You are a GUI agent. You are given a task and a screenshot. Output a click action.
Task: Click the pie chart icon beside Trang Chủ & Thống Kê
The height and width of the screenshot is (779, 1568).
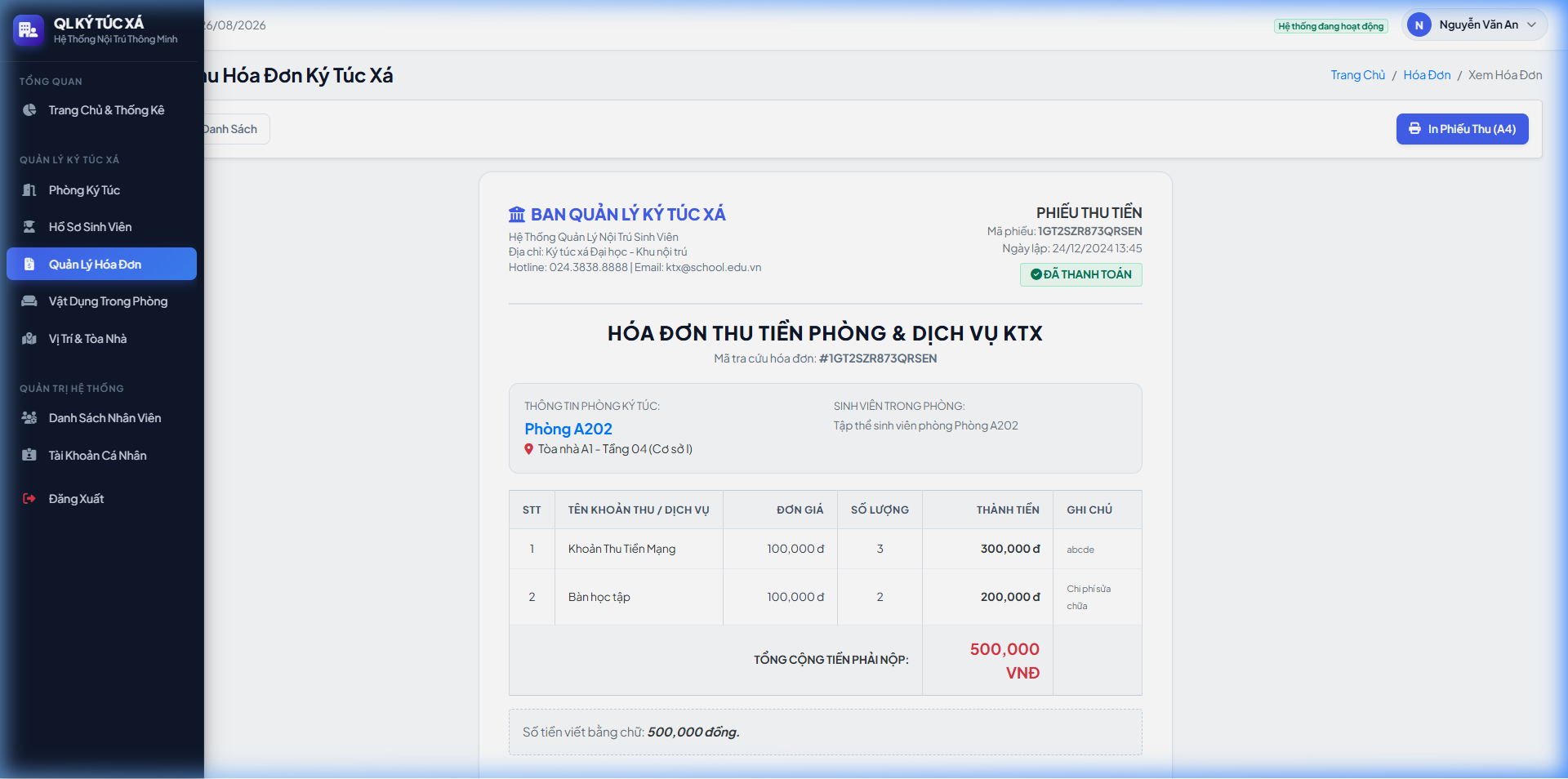29,110
